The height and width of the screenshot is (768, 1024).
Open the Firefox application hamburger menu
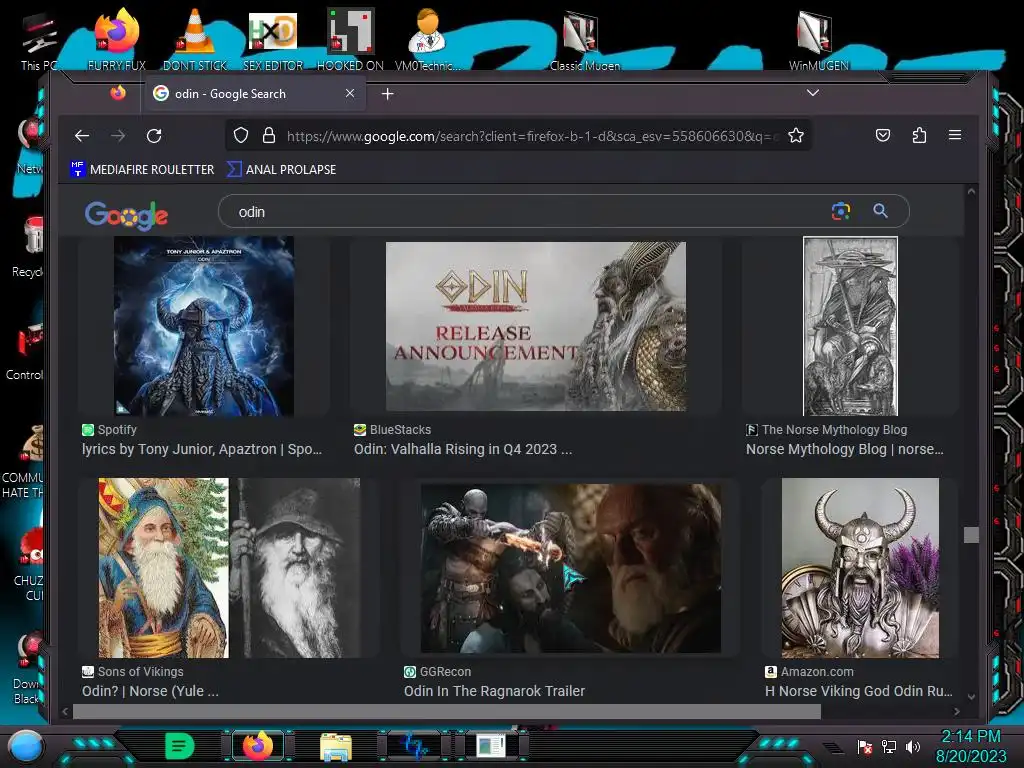(x=955, y=135)
